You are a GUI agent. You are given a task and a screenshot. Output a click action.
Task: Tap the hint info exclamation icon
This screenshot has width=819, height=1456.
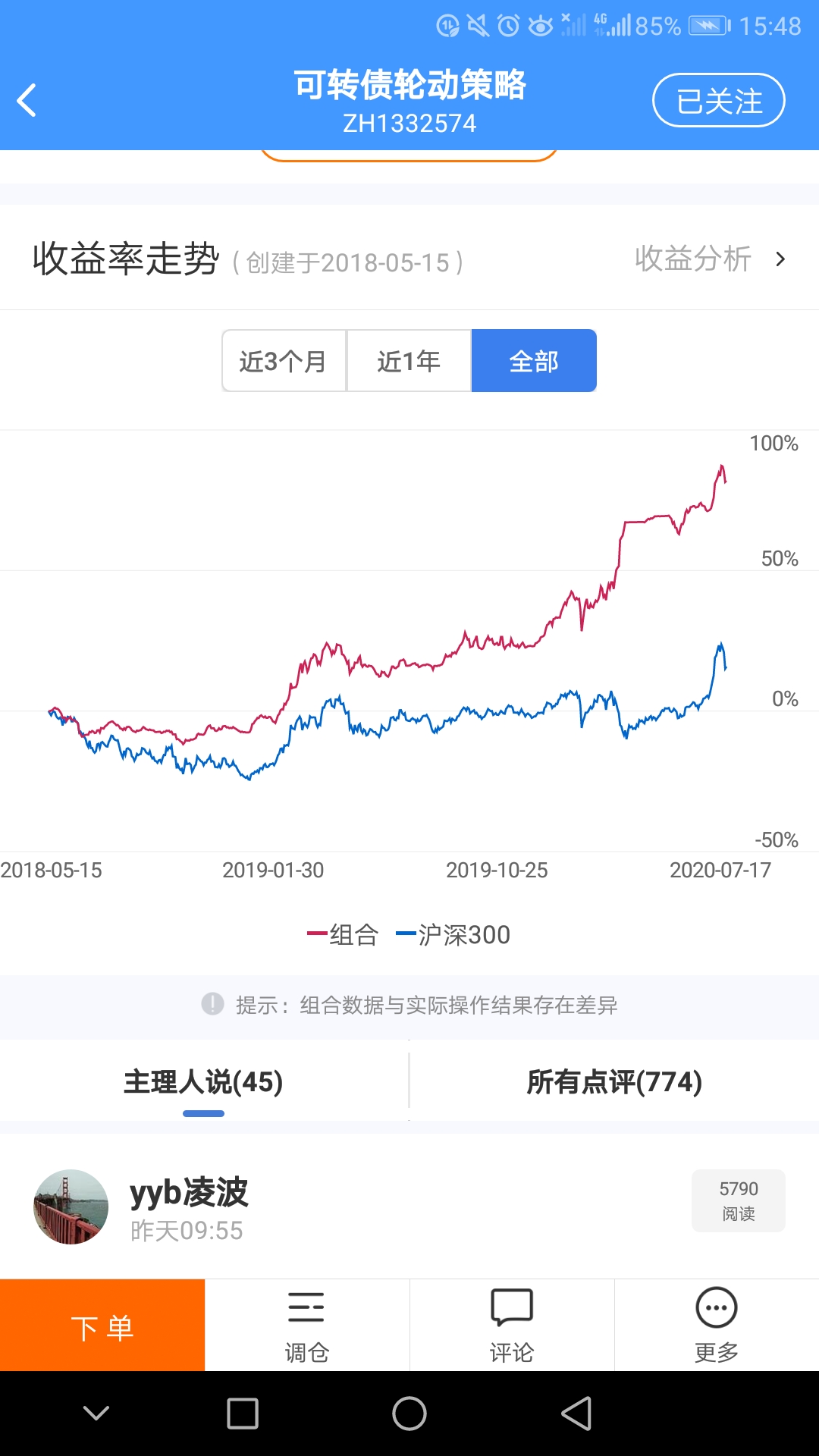[x=212, y=1004]
